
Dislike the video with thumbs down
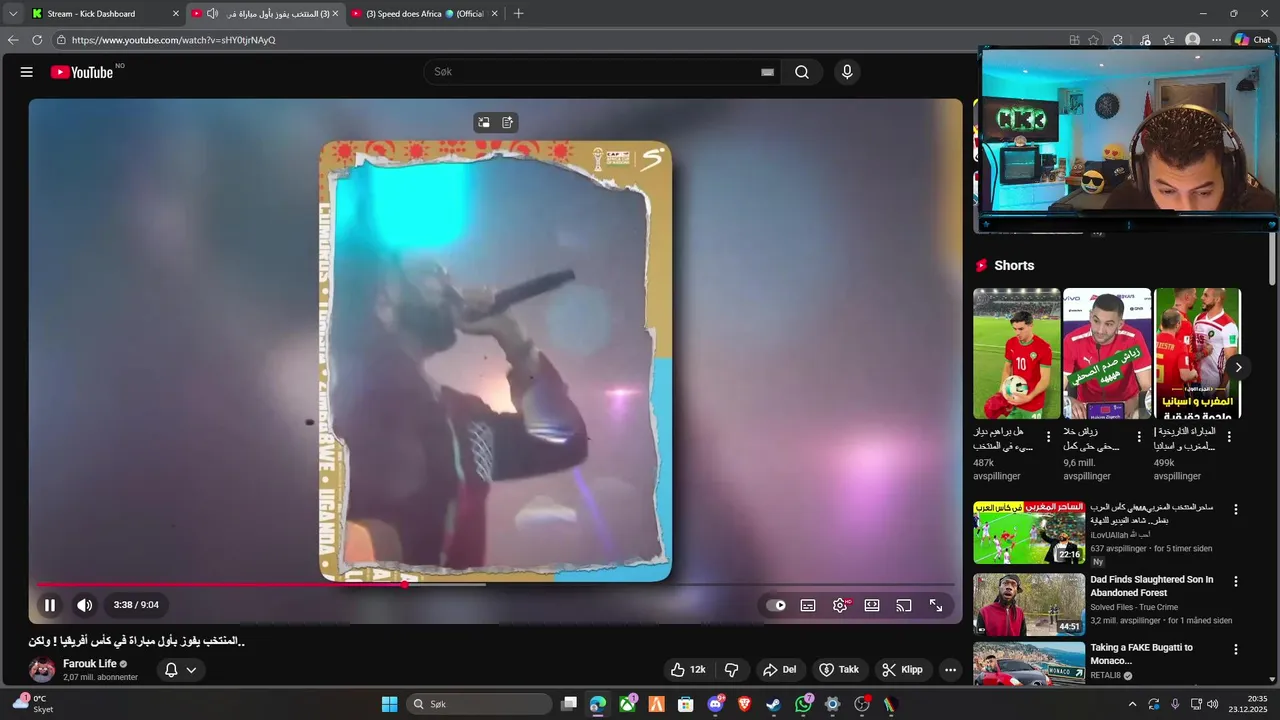(x=731, y=669)
